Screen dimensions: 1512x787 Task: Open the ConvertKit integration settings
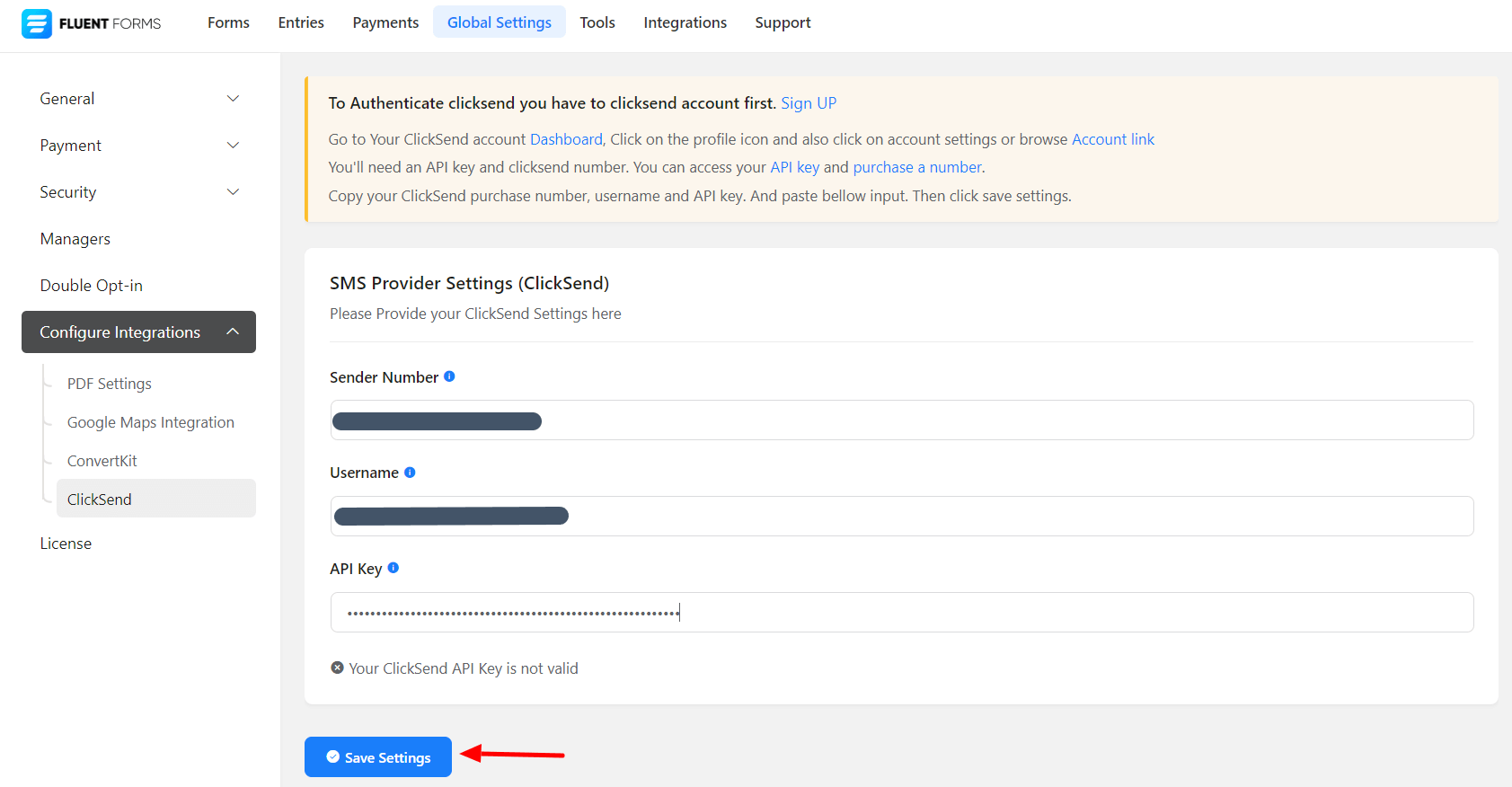tap(102, 461)
